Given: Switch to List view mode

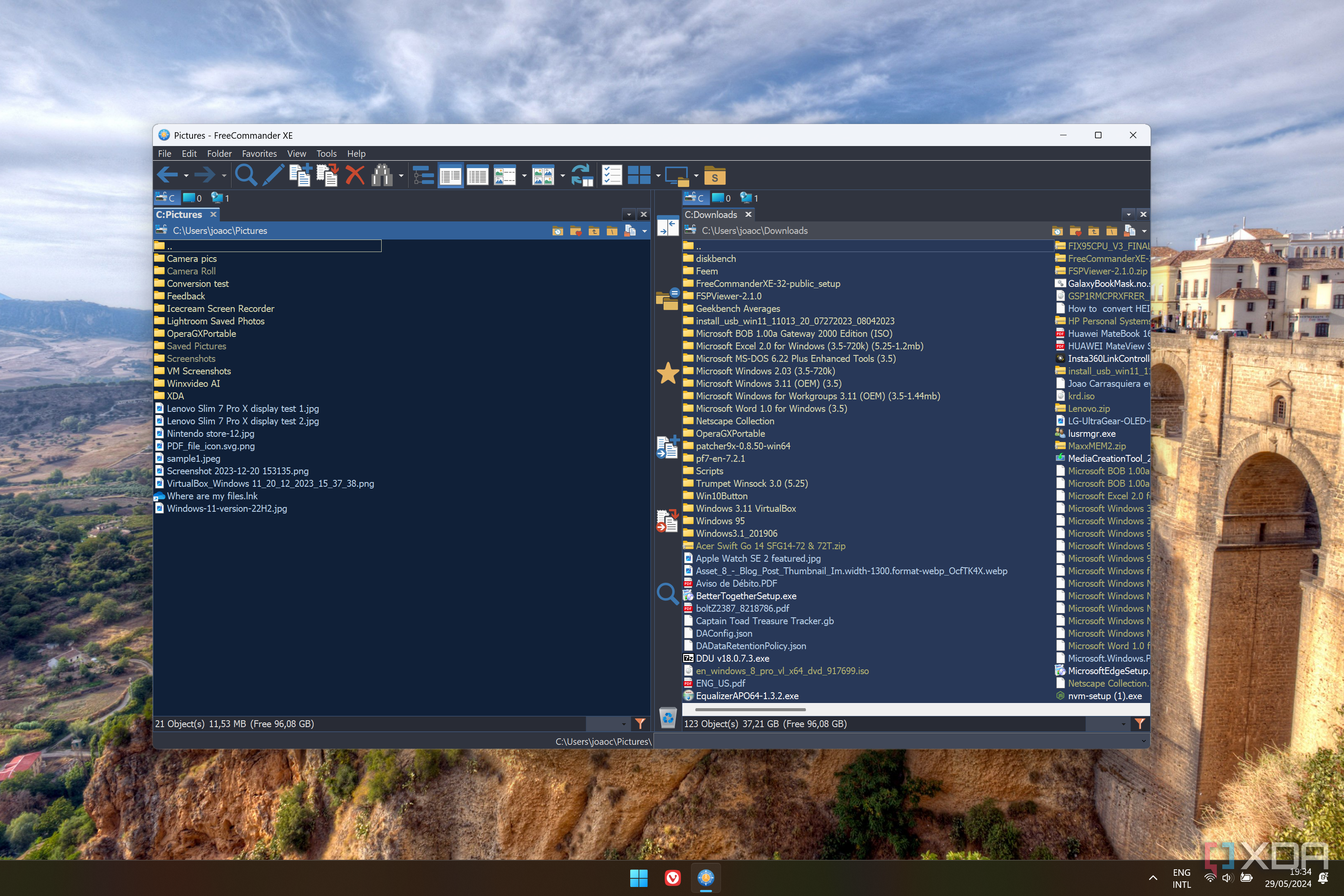Looking at the screenshot, I should (450, 175).
